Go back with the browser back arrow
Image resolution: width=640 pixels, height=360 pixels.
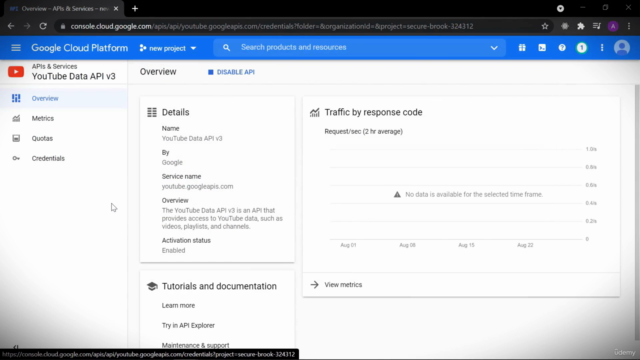[11, 26]
